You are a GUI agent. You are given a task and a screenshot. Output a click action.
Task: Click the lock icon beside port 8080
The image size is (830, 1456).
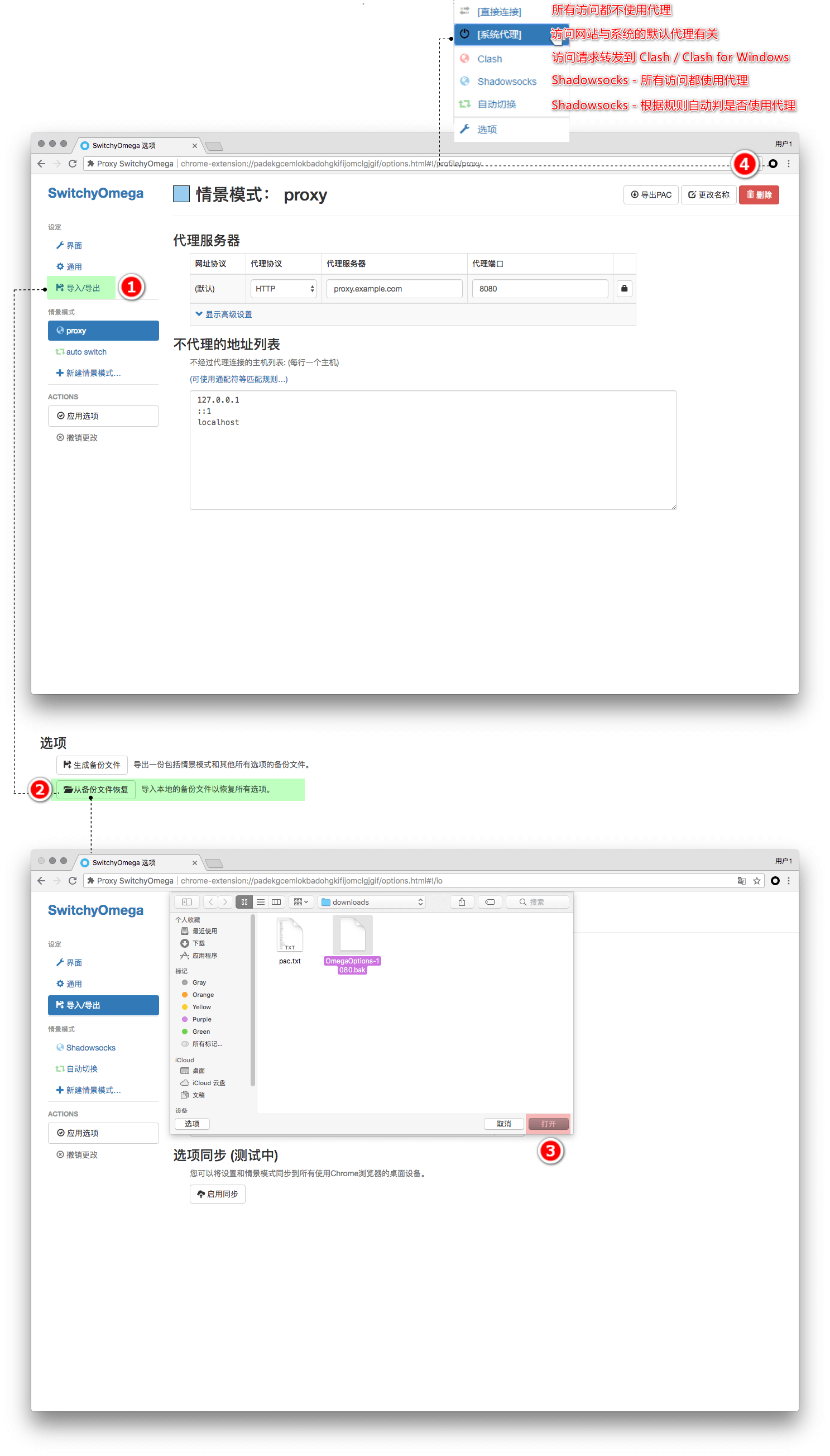(x=624, y=289)
